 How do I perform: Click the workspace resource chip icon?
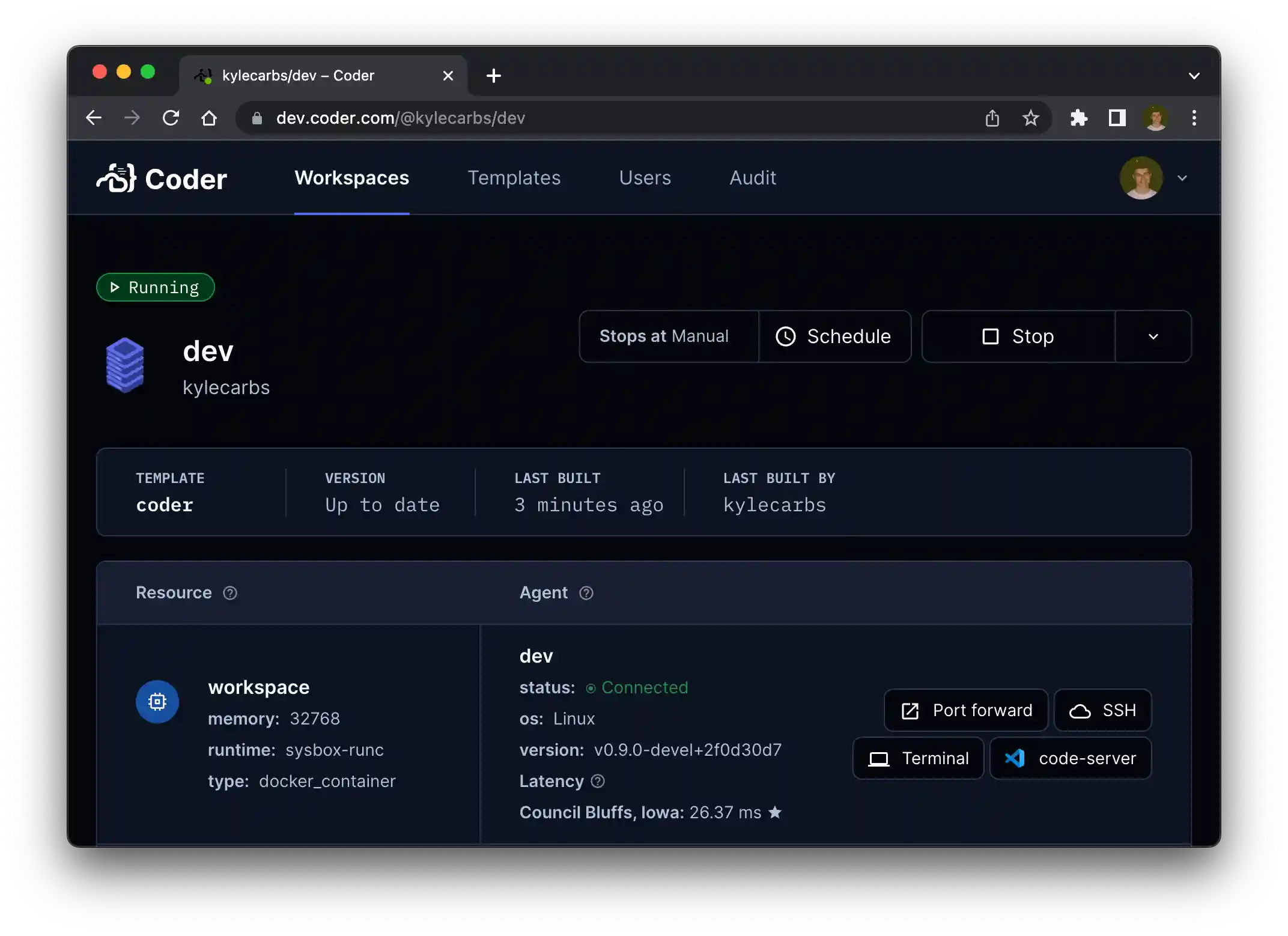(157, 702)
